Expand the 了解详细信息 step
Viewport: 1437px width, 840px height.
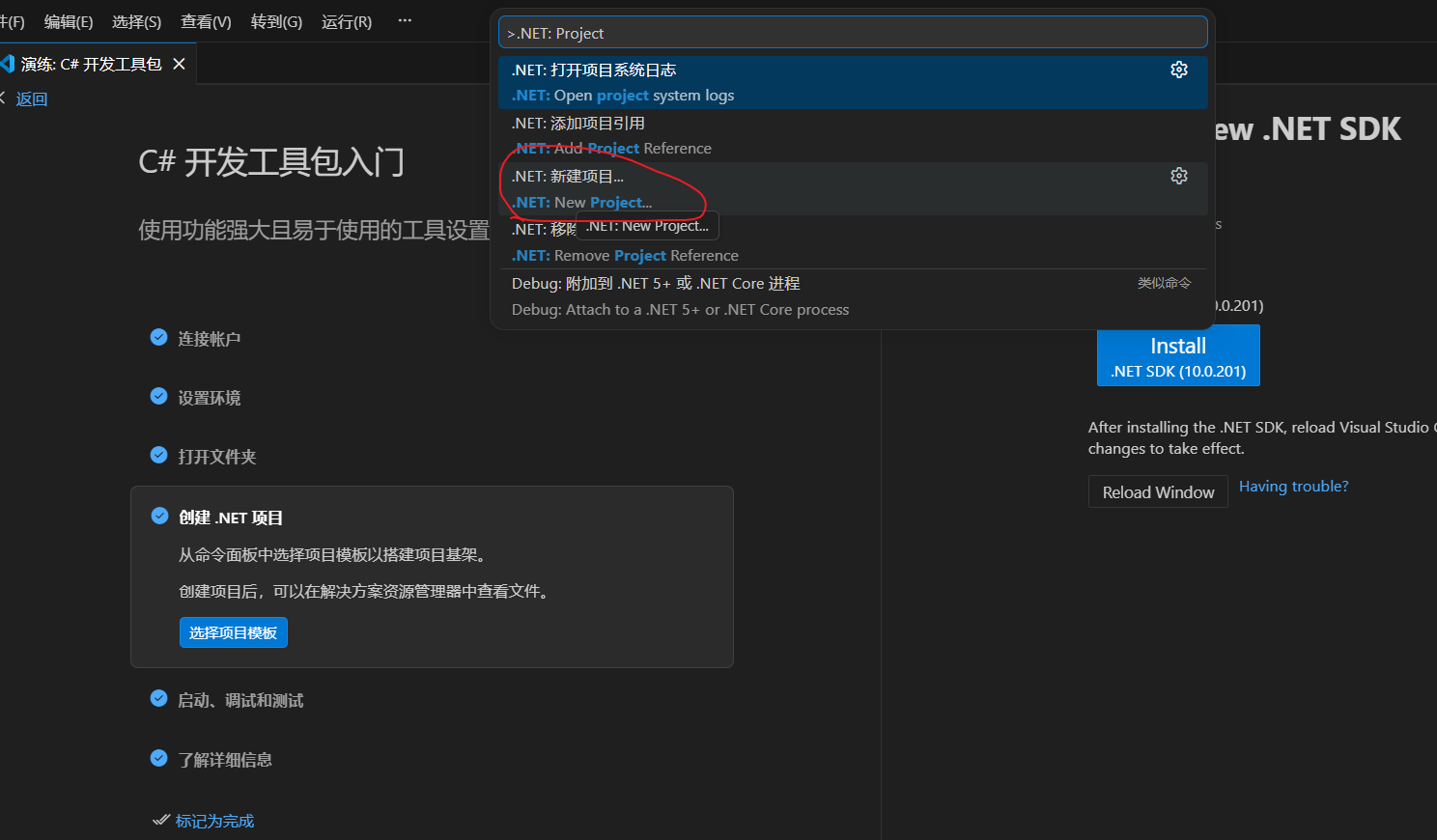225,760
